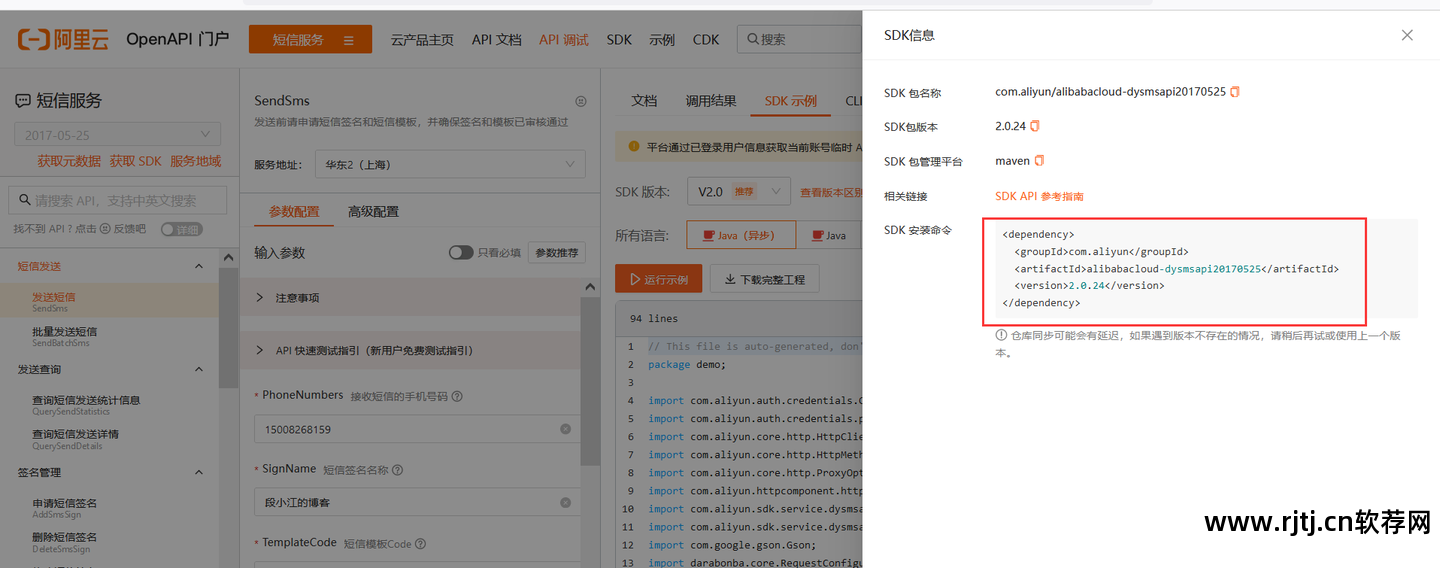
Task: Open the SDK API 参考指南 link
Action: click(1039, 196)
